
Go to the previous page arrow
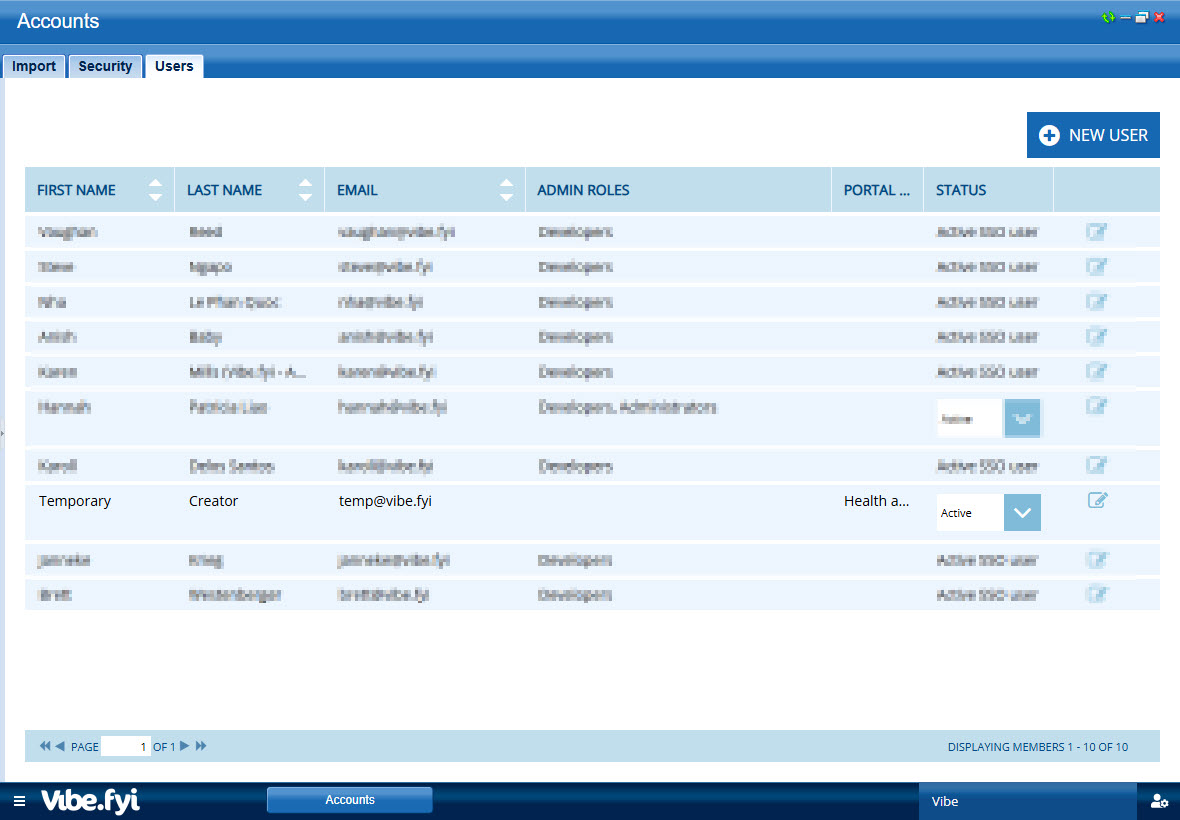(60, 746)
